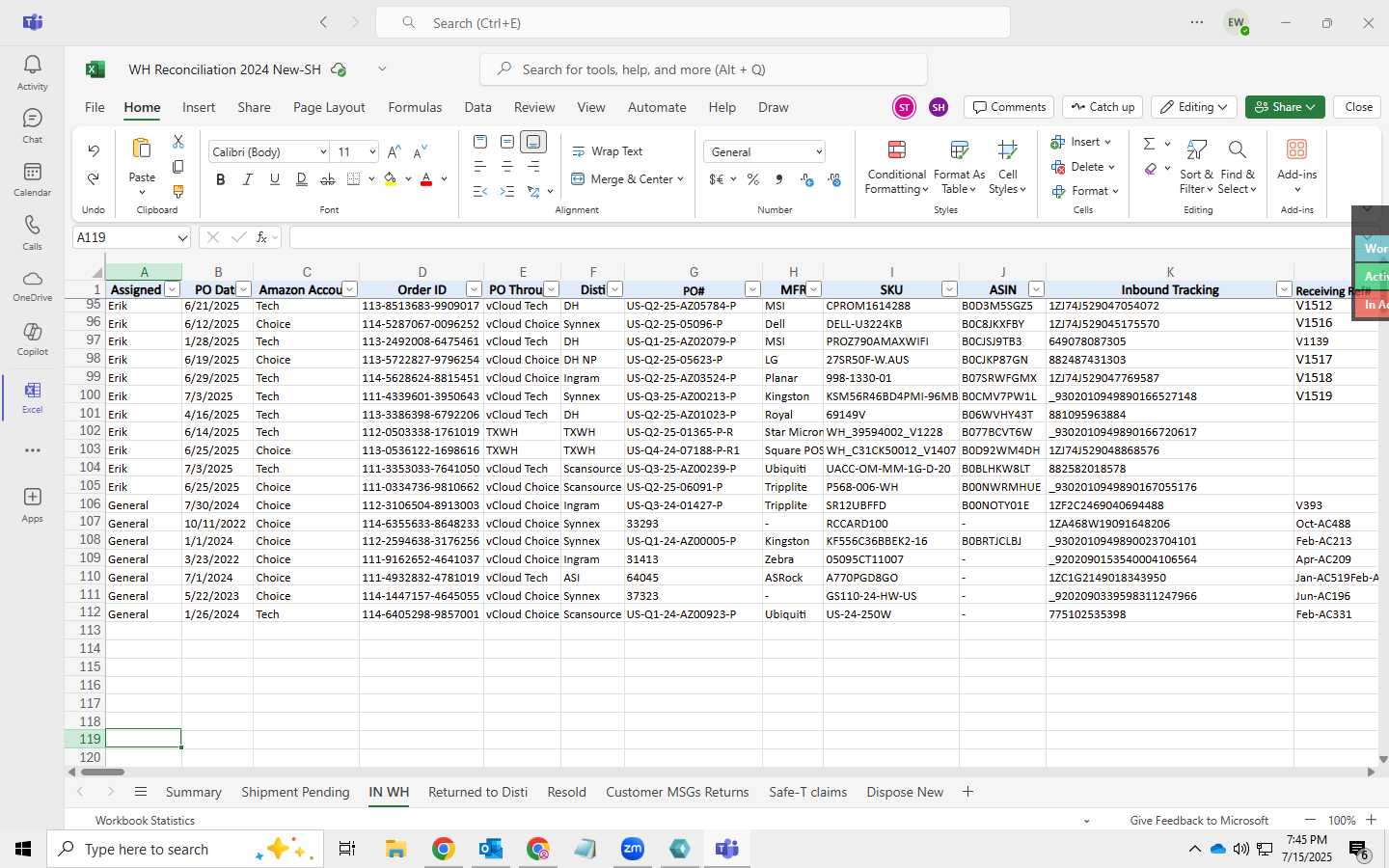
Task: Toggle bottom vertical alignment
Action: click(533, 142)
